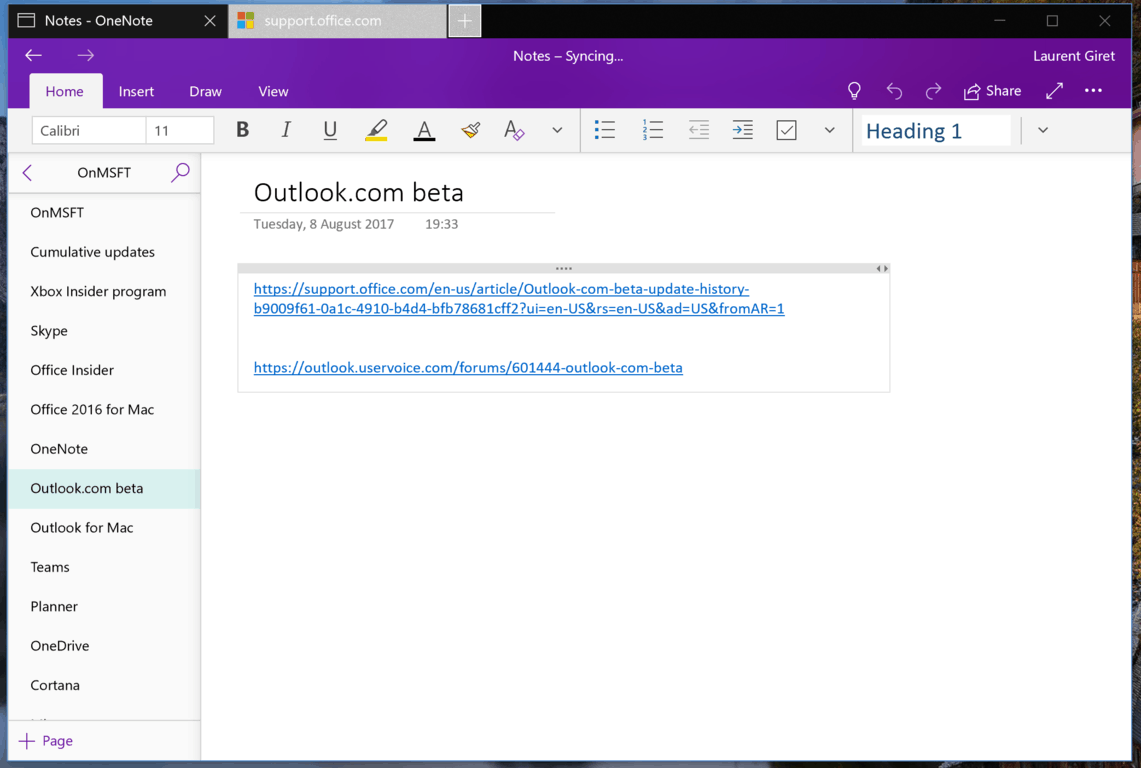This screenshot has width=1141, height=768.
Task: Clear all text formatting
Action: tap(514, 130)
